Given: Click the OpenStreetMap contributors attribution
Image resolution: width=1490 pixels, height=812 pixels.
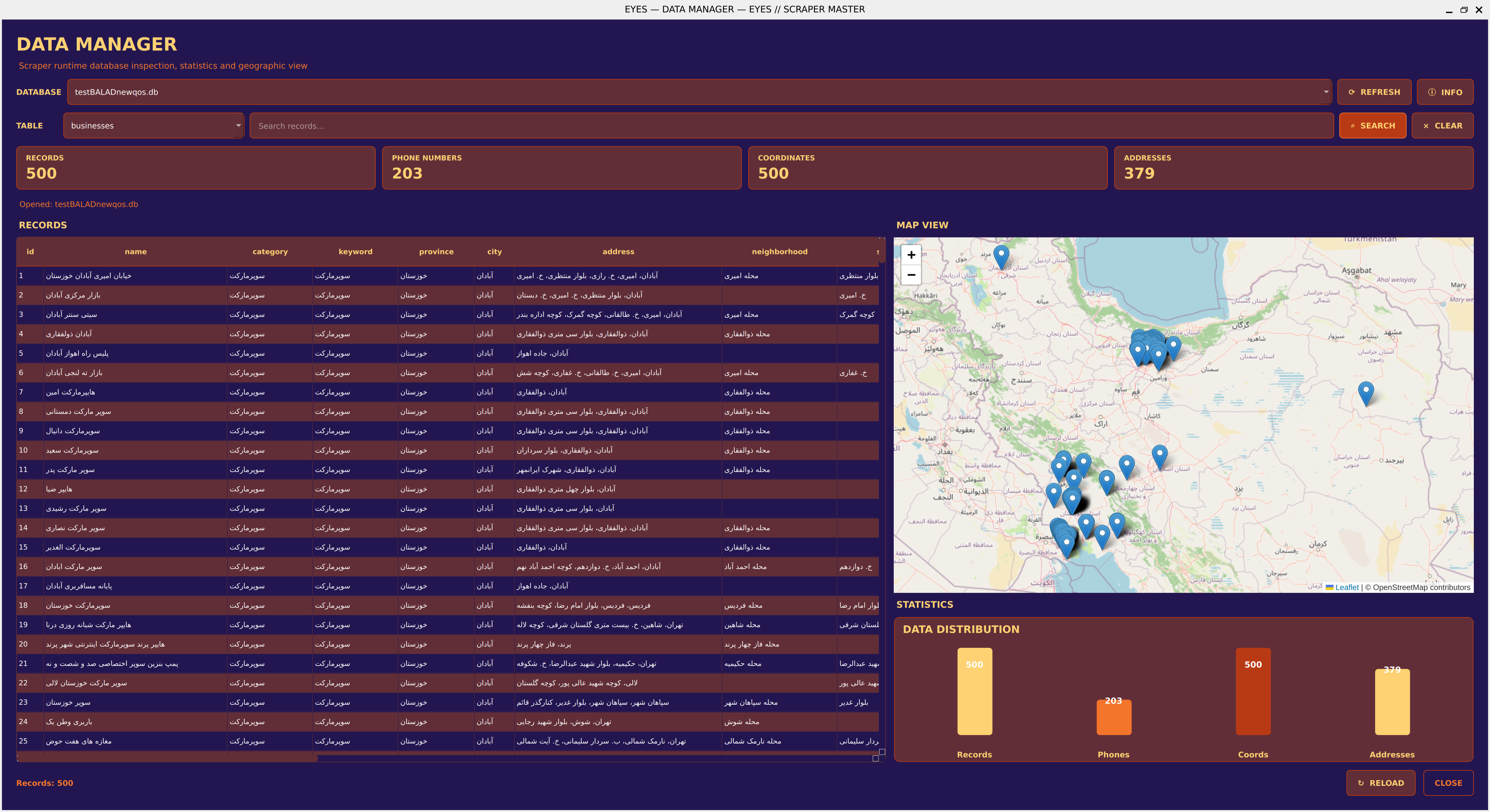Looking at the screenshot, I should tap(1417, 587).
